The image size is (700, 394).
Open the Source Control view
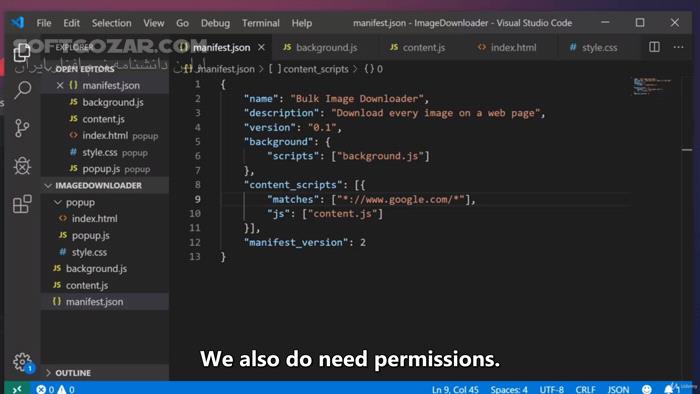point(22,128)
